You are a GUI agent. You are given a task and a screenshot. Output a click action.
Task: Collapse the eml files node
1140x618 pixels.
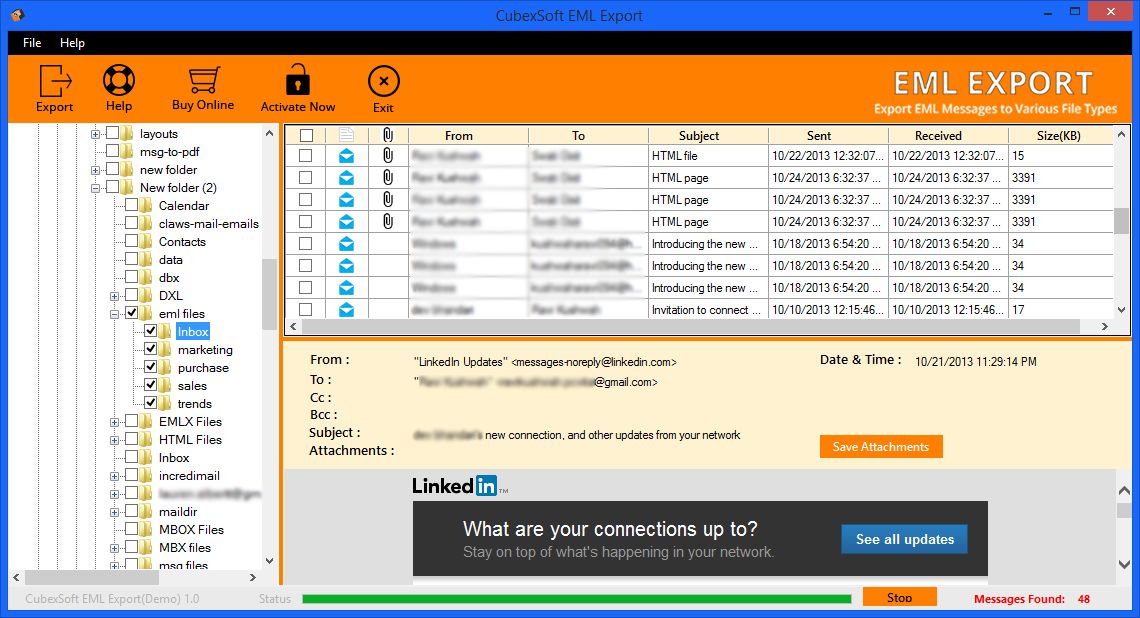(x=114, y=315)
